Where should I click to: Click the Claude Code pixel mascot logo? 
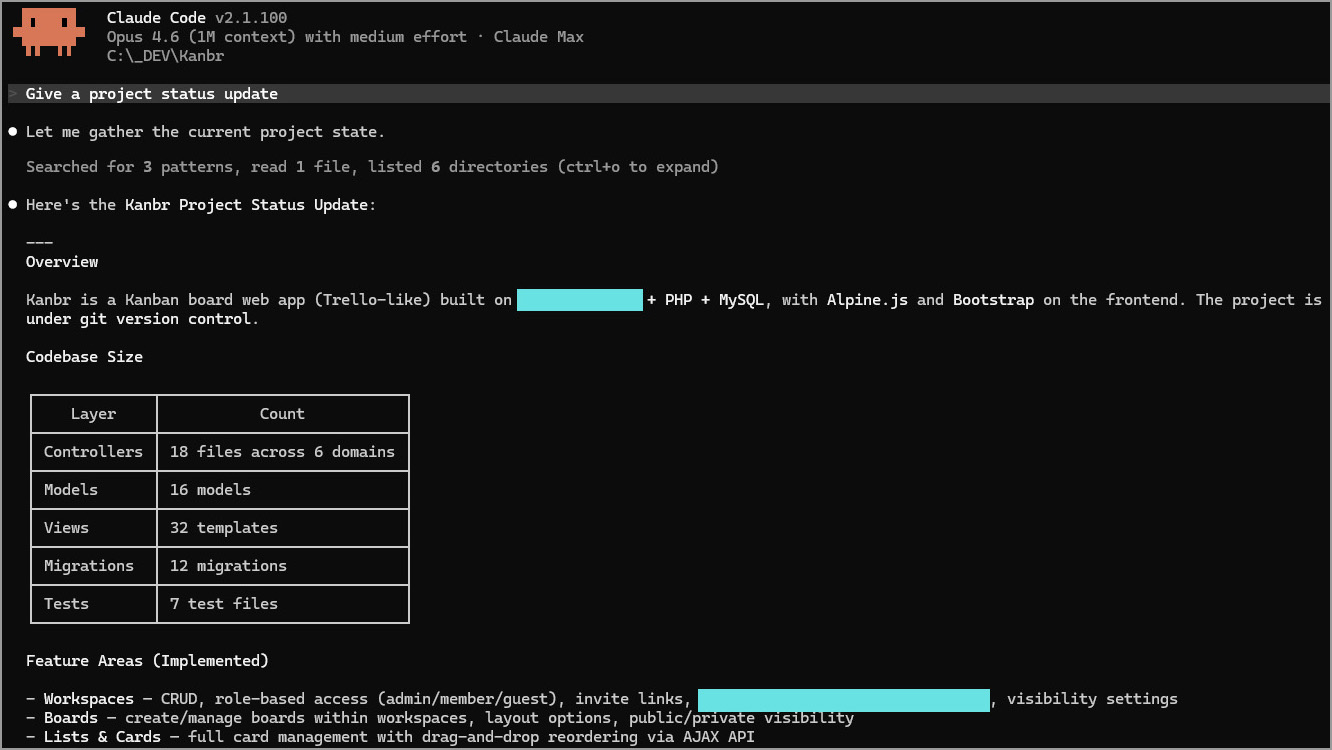(50, 32)
